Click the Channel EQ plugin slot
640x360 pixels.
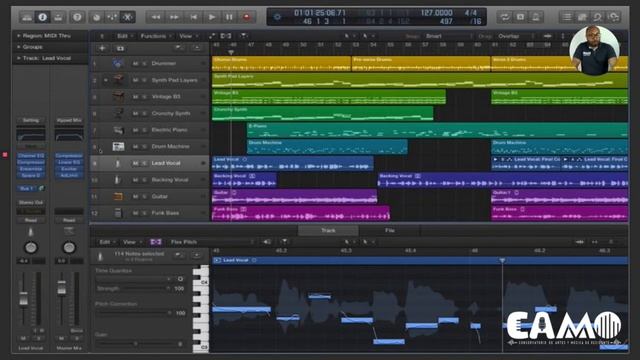[x=31, y=156]
